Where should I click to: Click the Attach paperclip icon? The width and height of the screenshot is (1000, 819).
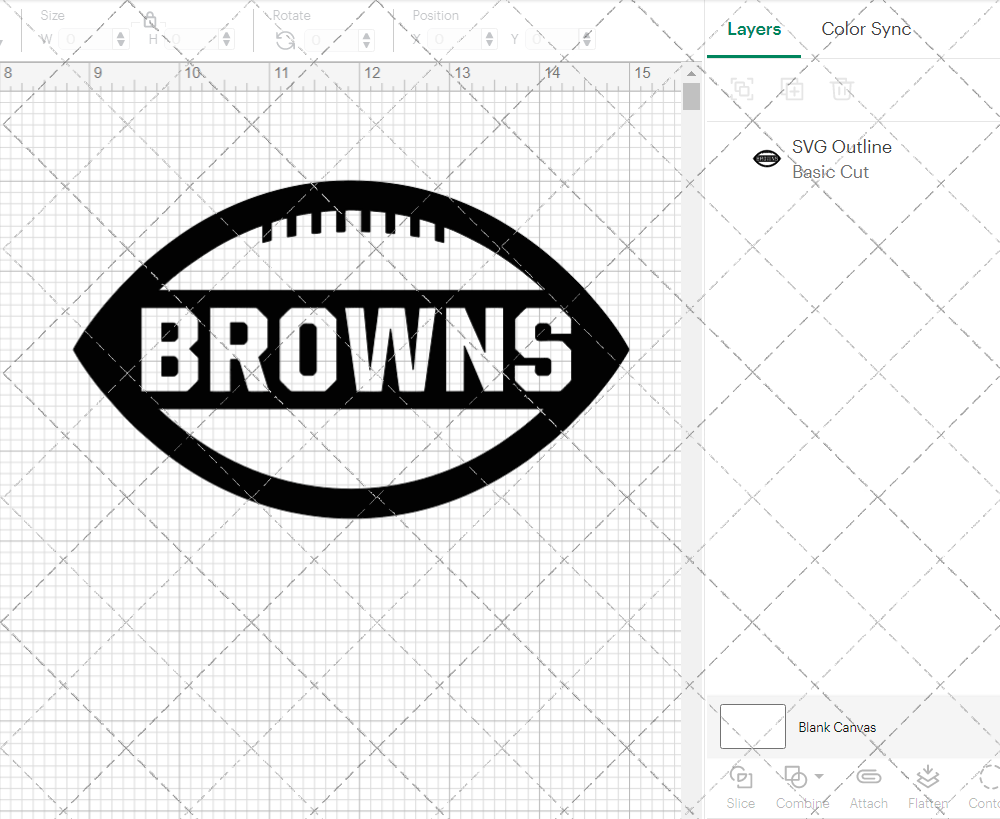[868, 778]
